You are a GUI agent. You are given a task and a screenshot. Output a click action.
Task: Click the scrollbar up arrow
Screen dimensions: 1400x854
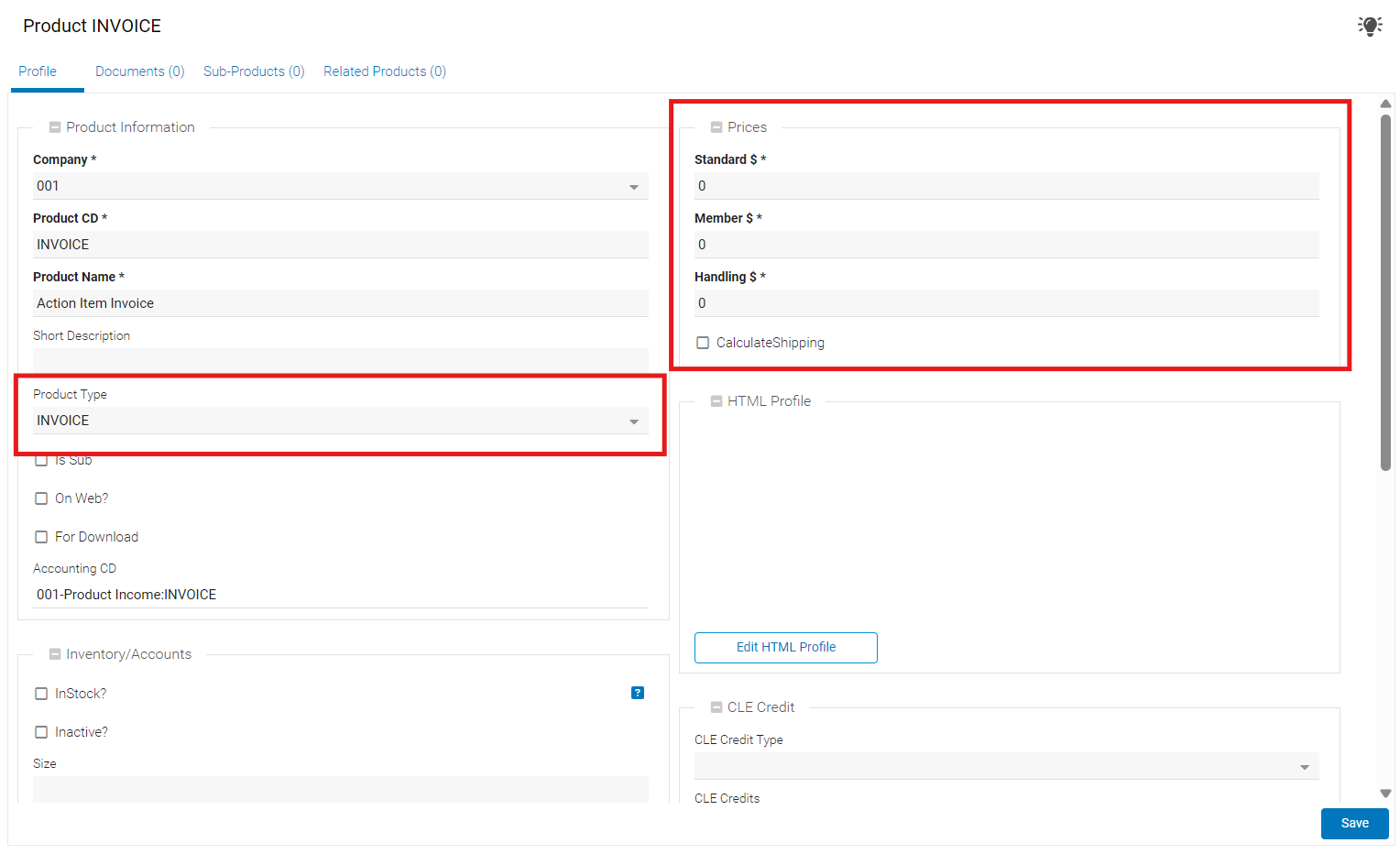pos(1386,104)
